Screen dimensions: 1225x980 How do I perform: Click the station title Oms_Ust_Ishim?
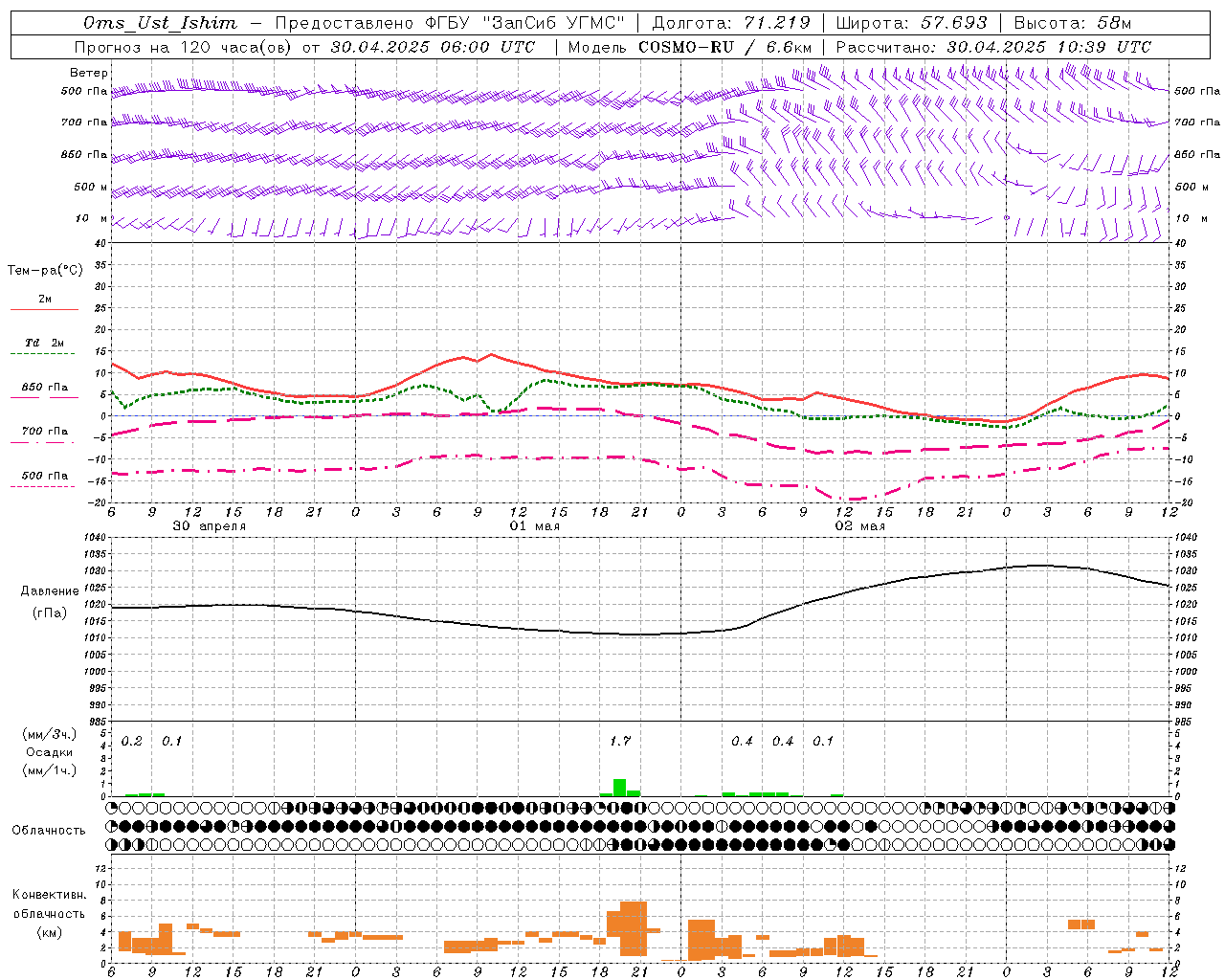160,23
